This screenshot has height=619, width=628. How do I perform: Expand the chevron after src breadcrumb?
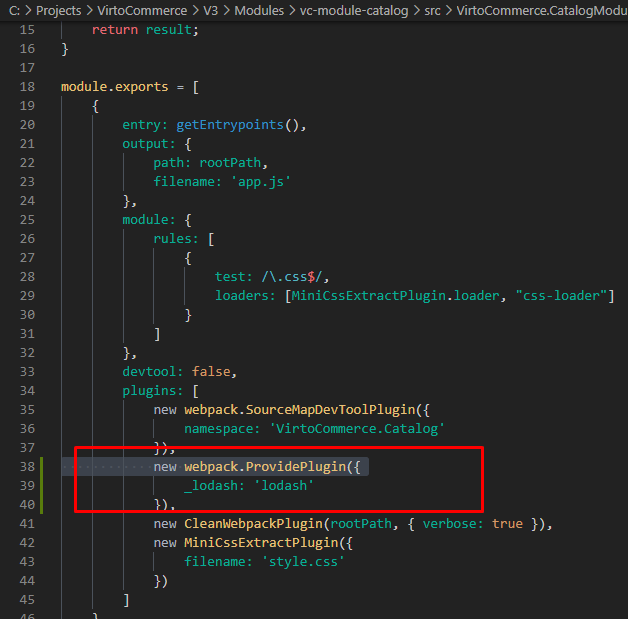click(449, 10)
